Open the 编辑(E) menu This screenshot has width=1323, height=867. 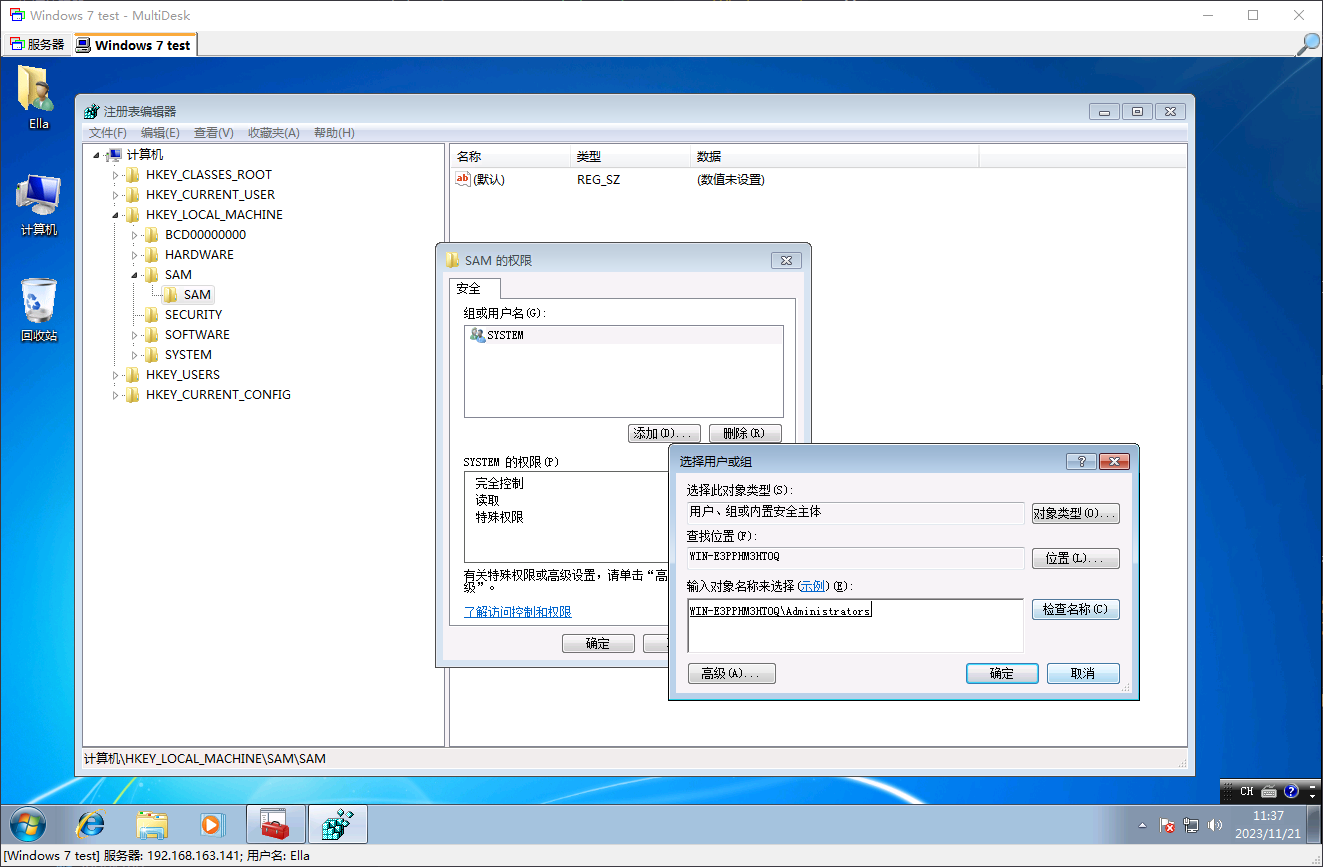pyautogui.click(x=160, y=133)
